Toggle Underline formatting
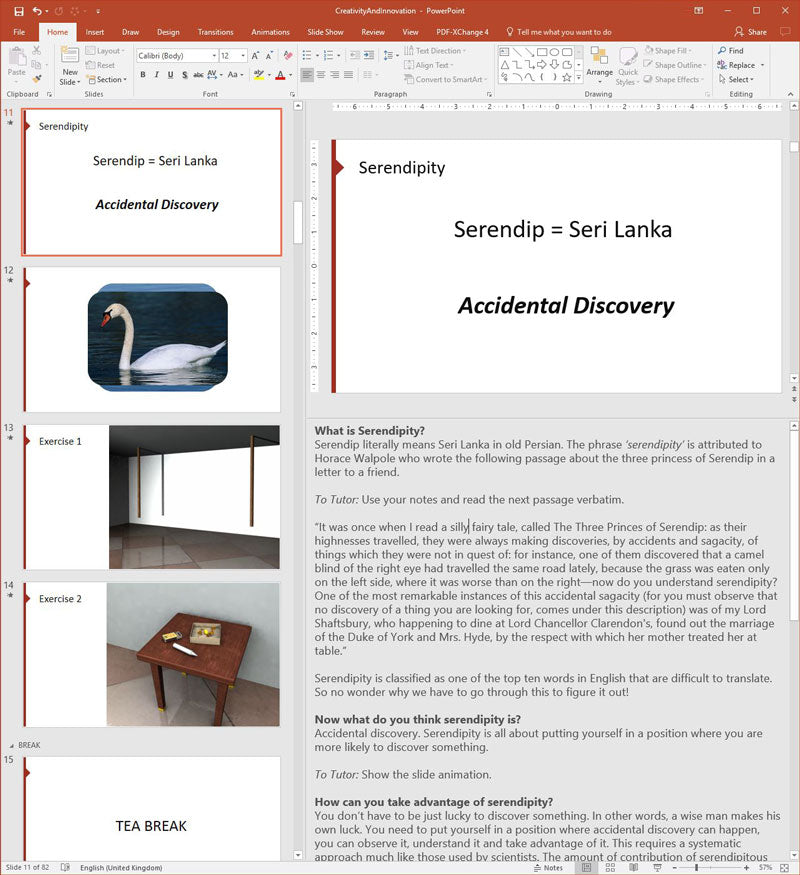The image size is (800, 875). [x=170, y=75]
